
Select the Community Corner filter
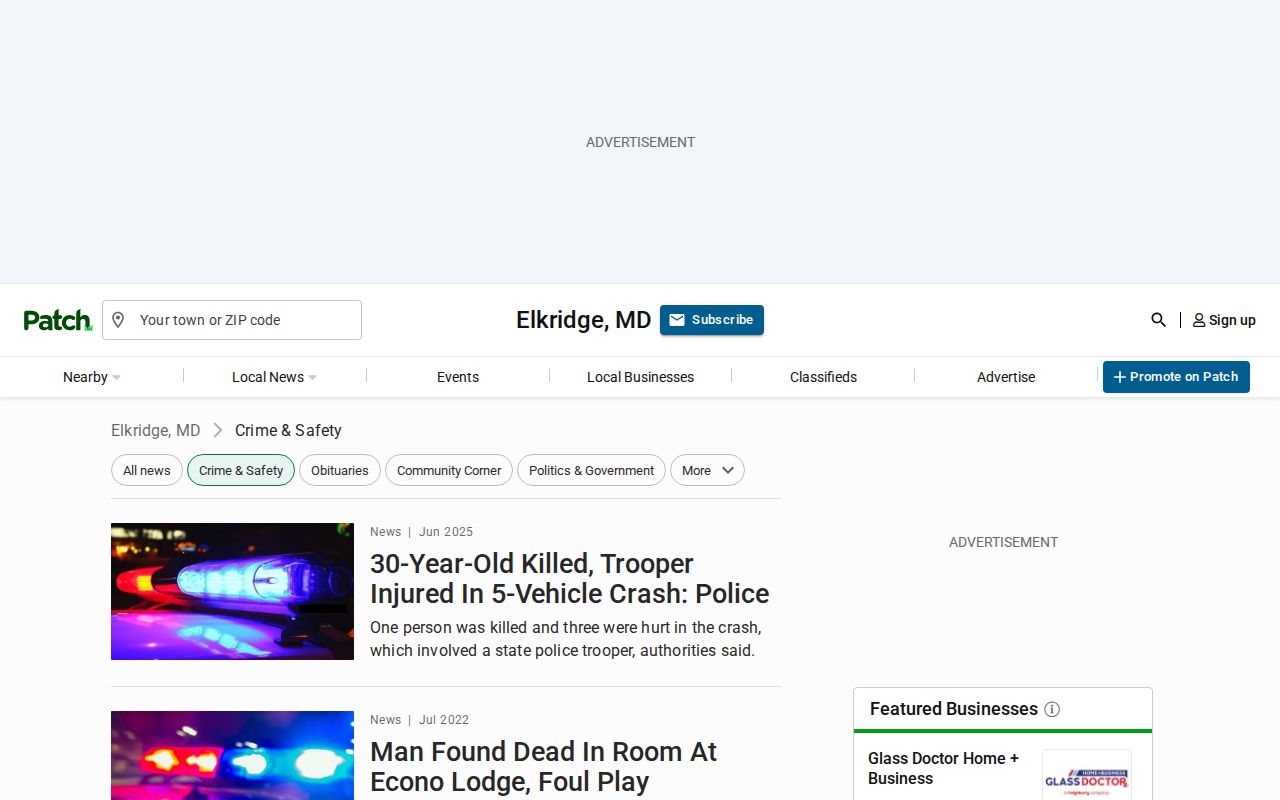449,470
